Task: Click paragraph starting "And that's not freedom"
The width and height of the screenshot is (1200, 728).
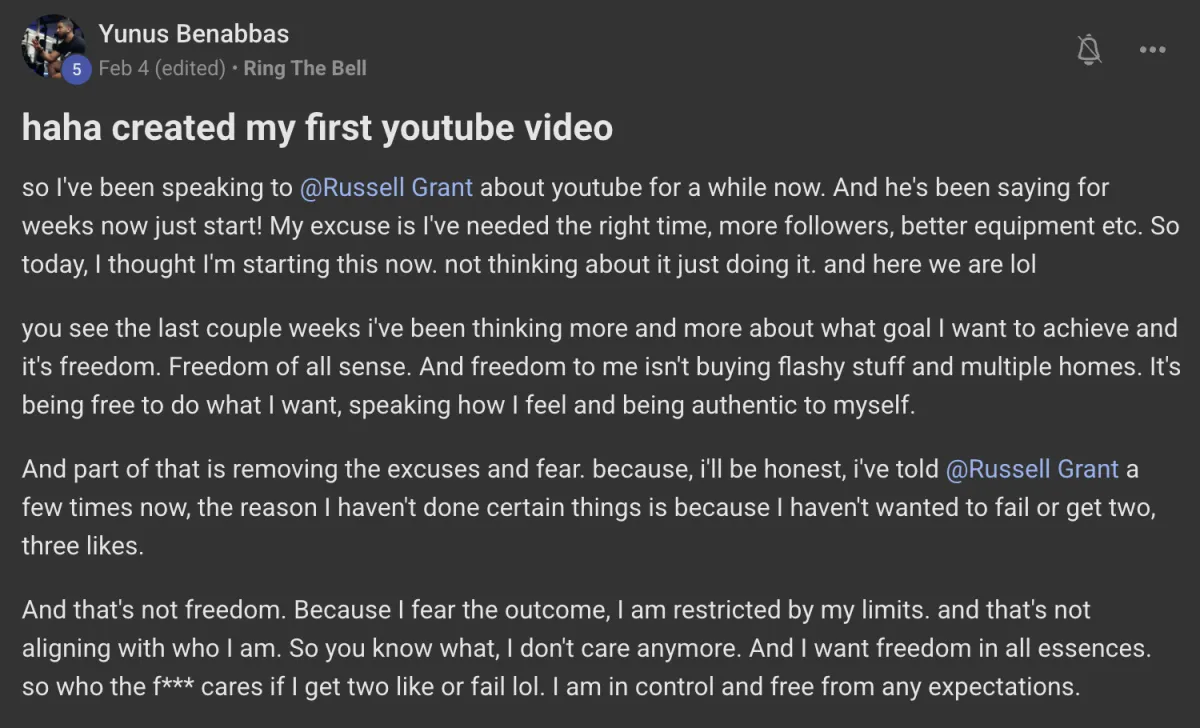Action: (x=588, y=648)
